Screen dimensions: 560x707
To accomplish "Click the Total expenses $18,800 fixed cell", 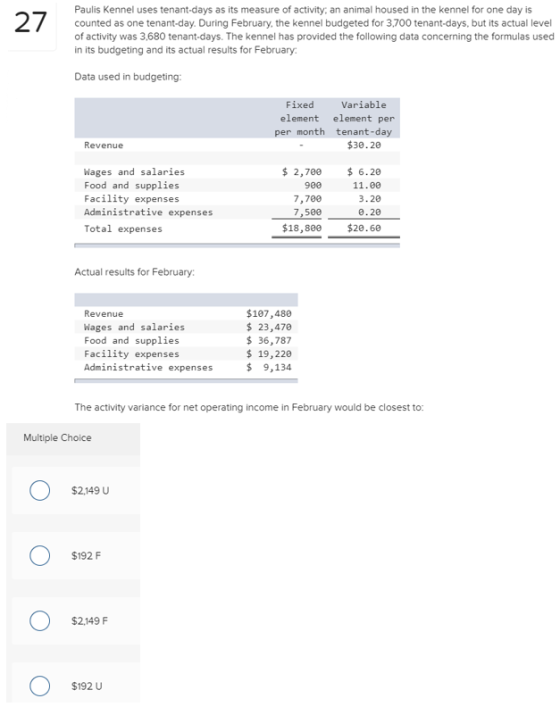I will (x=302, y=228).
